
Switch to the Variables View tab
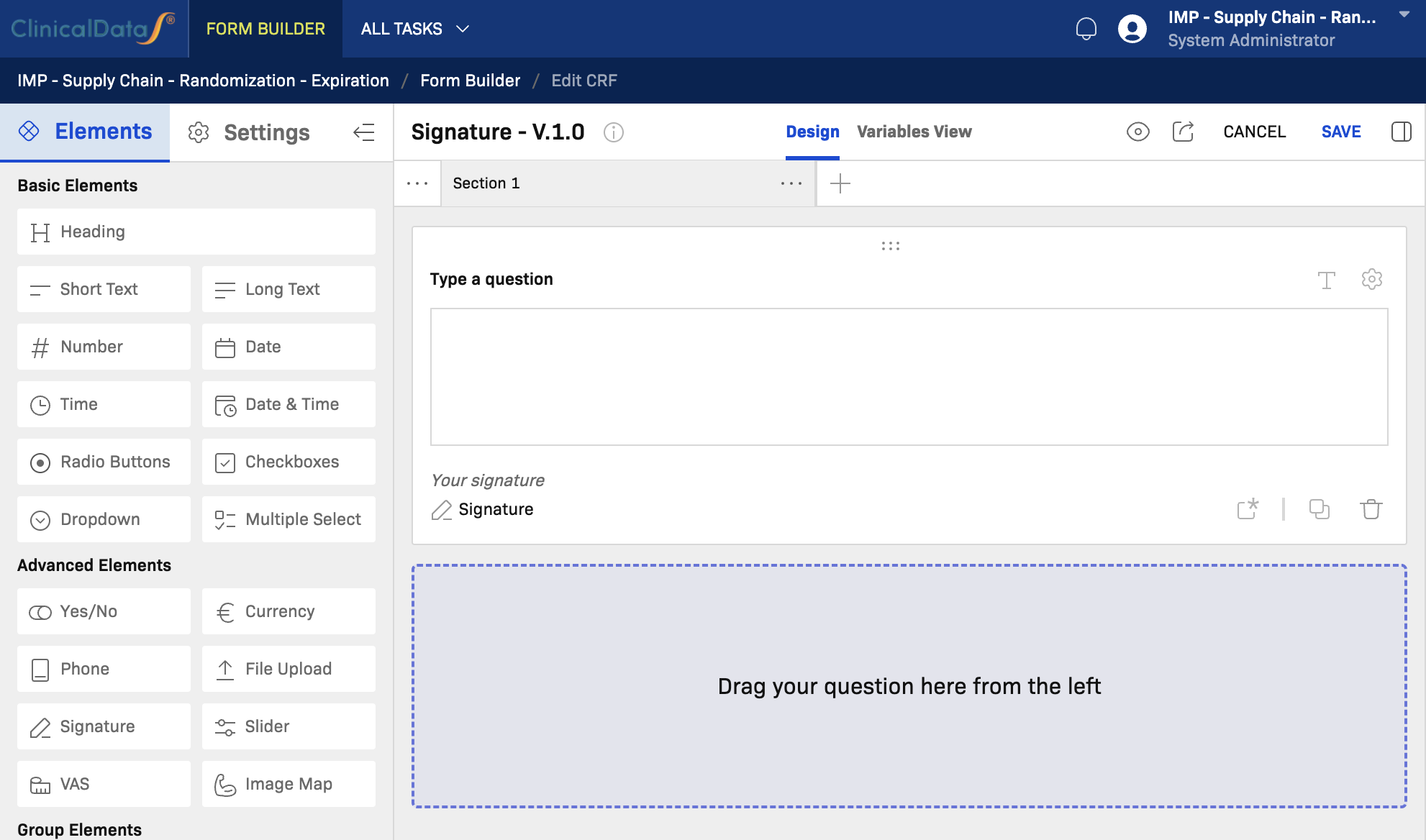pyautogui.click(x=914, y=132)
